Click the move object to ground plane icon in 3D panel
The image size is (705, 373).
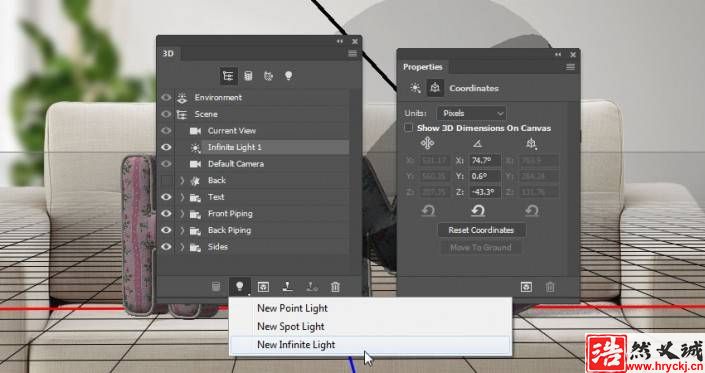[x=287, y=286]
